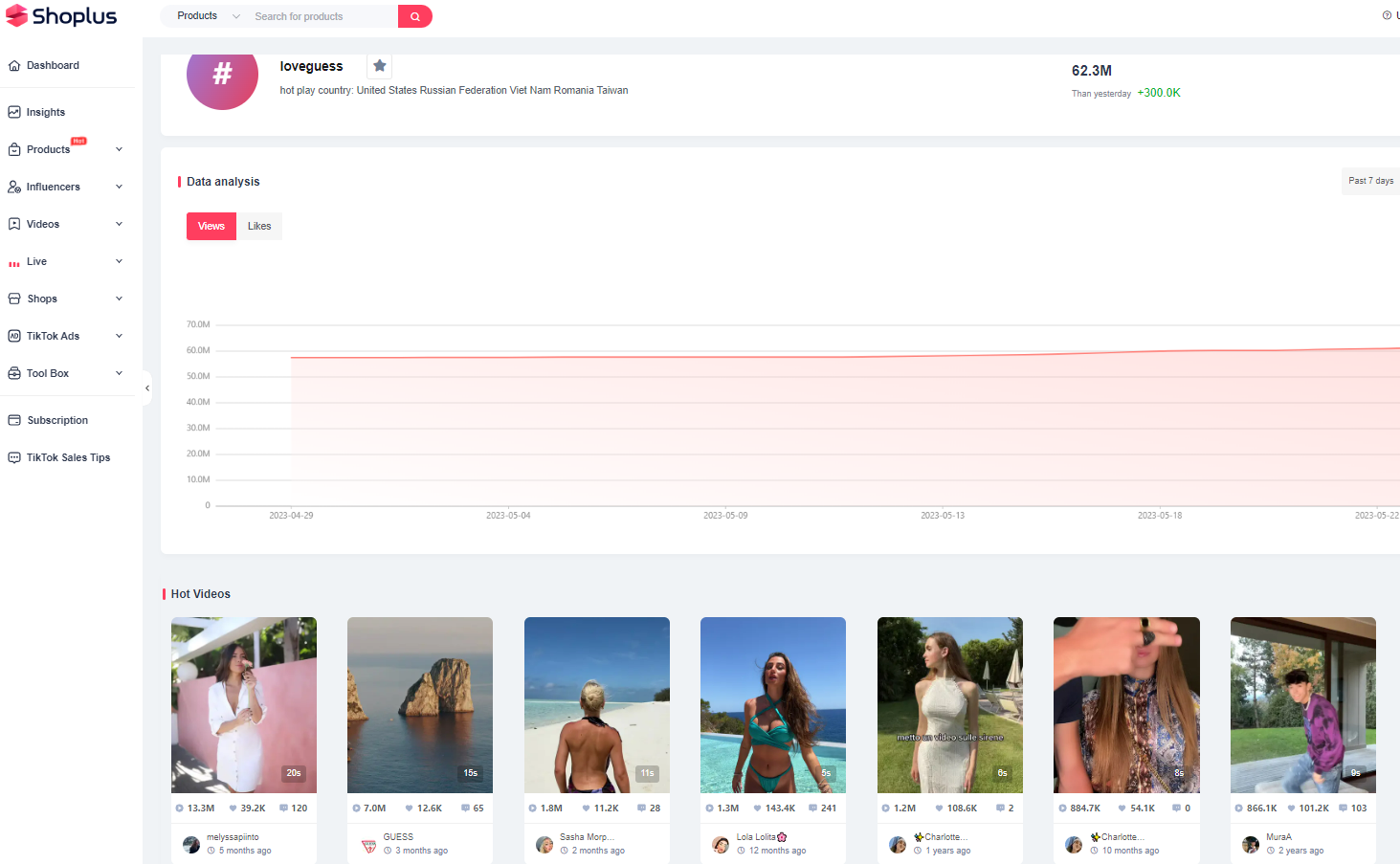The image size is (1400, 864).
Task: Expand the Shops sidebar menu
Action: (119, 299)
